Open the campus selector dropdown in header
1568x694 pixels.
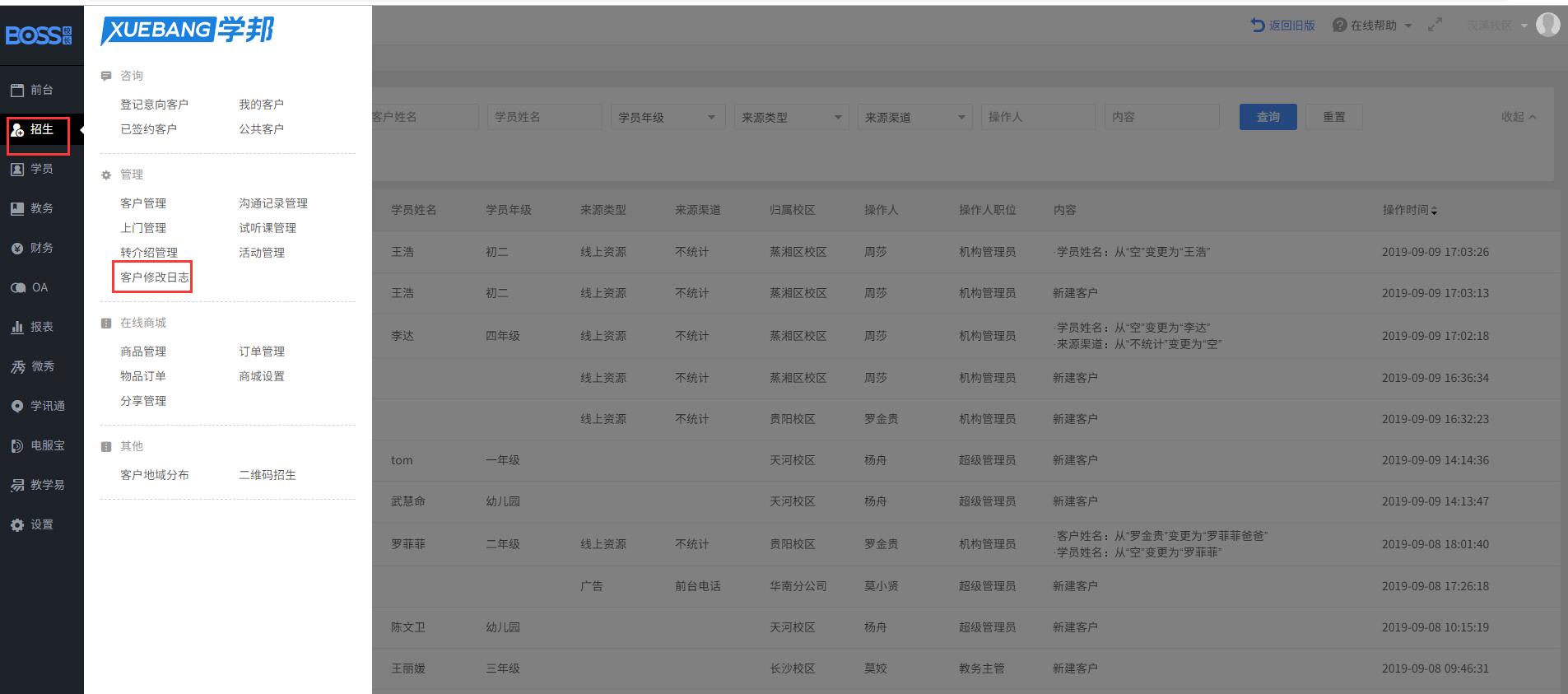coord(1496,26)
